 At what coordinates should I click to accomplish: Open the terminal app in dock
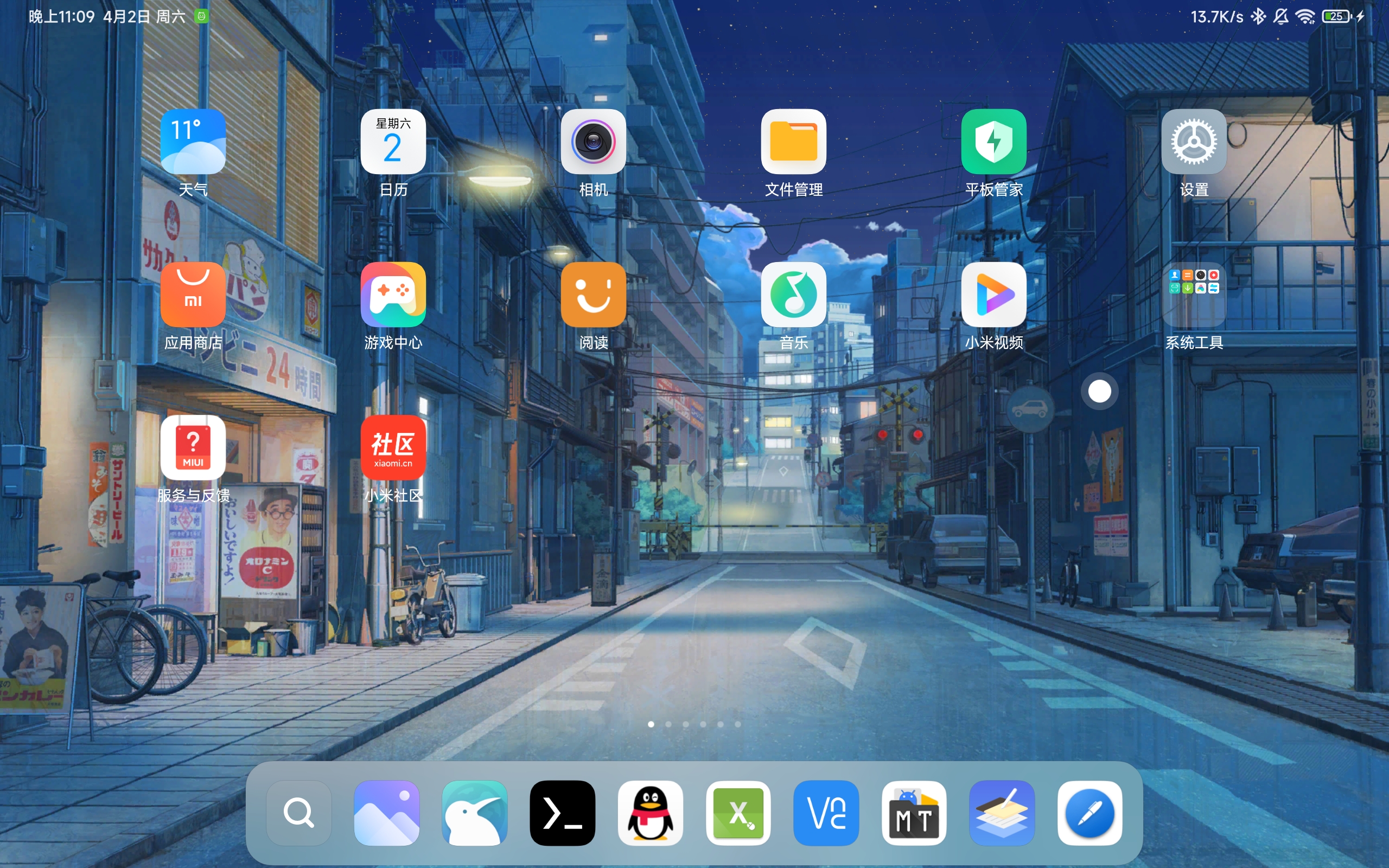pos(563,813)
